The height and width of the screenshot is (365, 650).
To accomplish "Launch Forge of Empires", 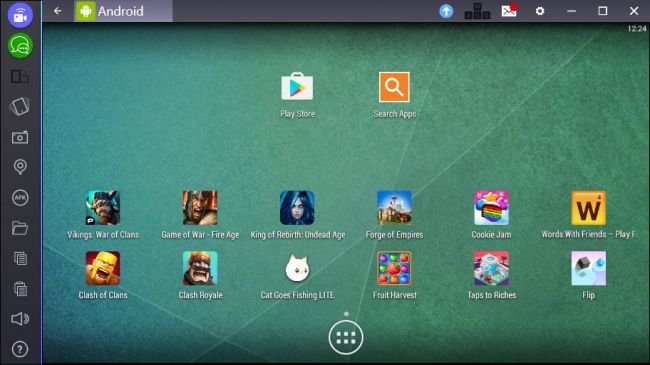I will pyautogui.click(x=394, y=208).
